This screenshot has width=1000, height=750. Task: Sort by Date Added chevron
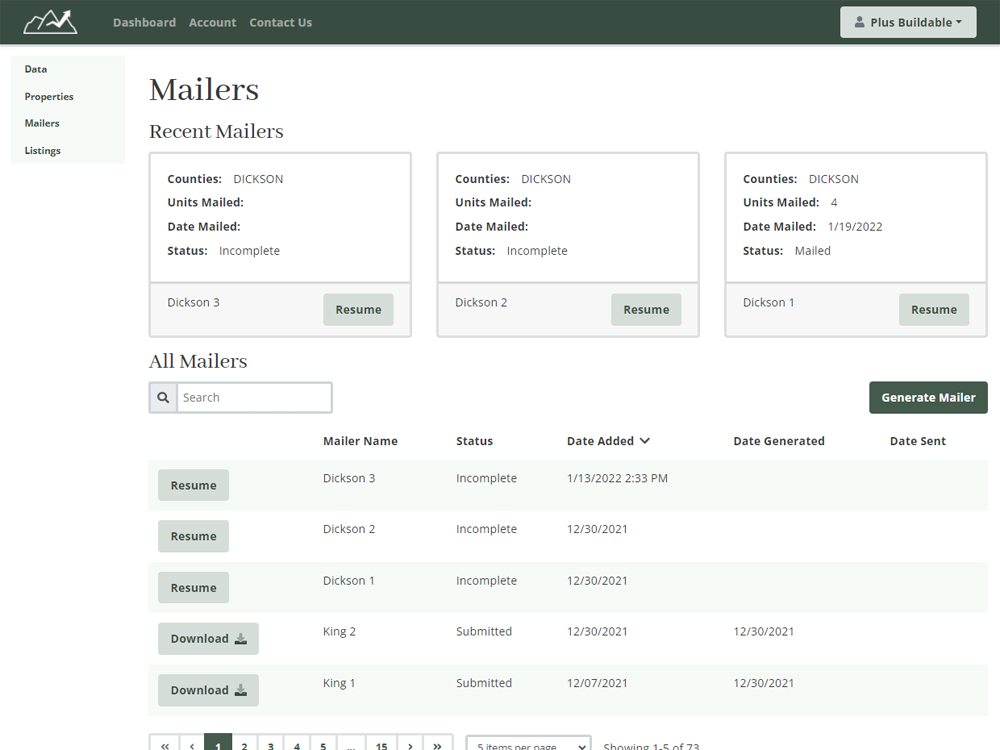click(x=645, y=441)
